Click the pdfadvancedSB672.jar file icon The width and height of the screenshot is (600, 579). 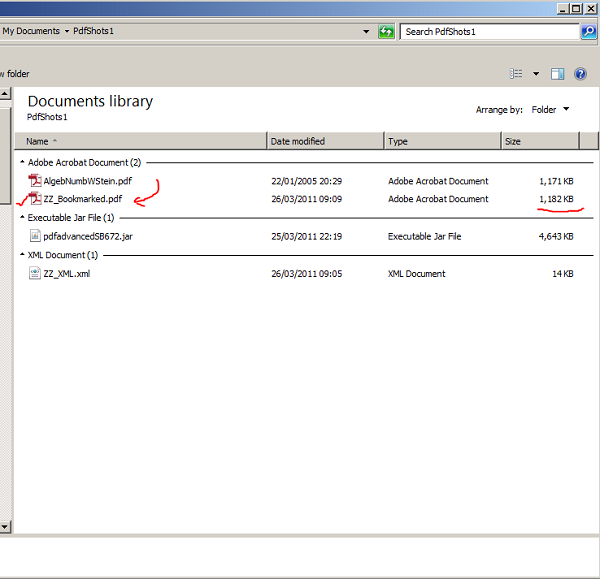point(35,236)
